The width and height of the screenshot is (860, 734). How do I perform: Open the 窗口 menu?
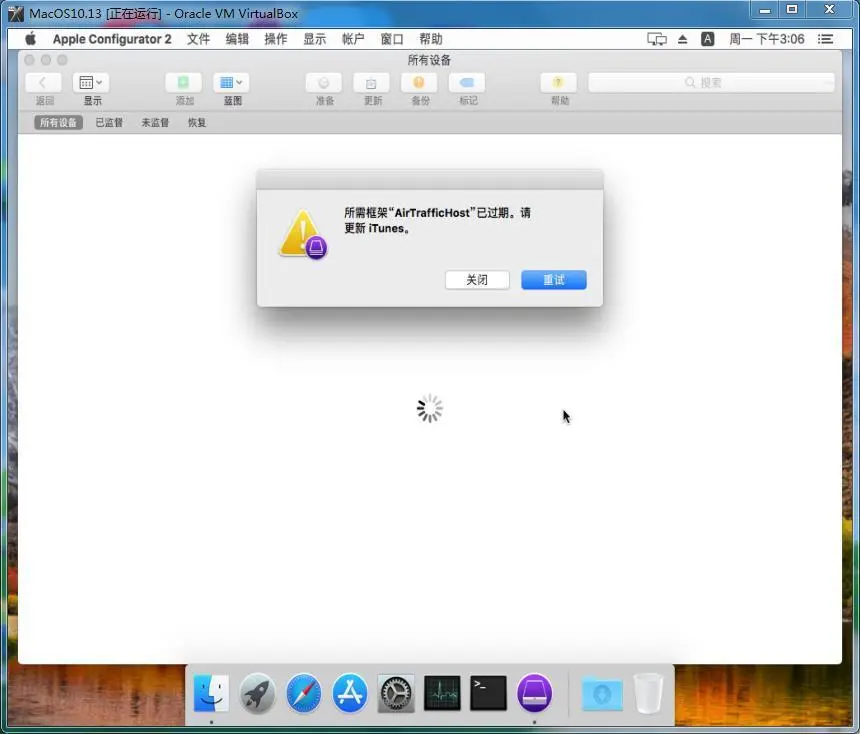pyautogui.click(x=392, y=39)
